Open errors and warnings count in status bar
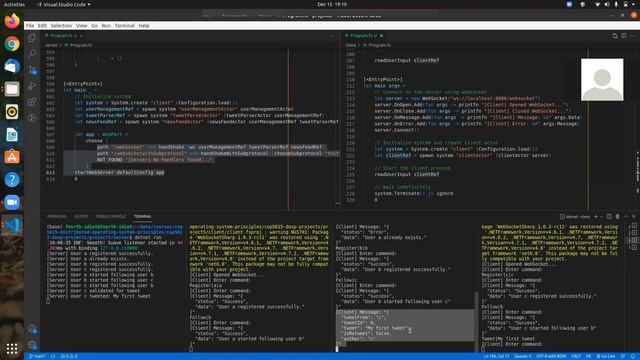640x360 pixels. [69, 356]
